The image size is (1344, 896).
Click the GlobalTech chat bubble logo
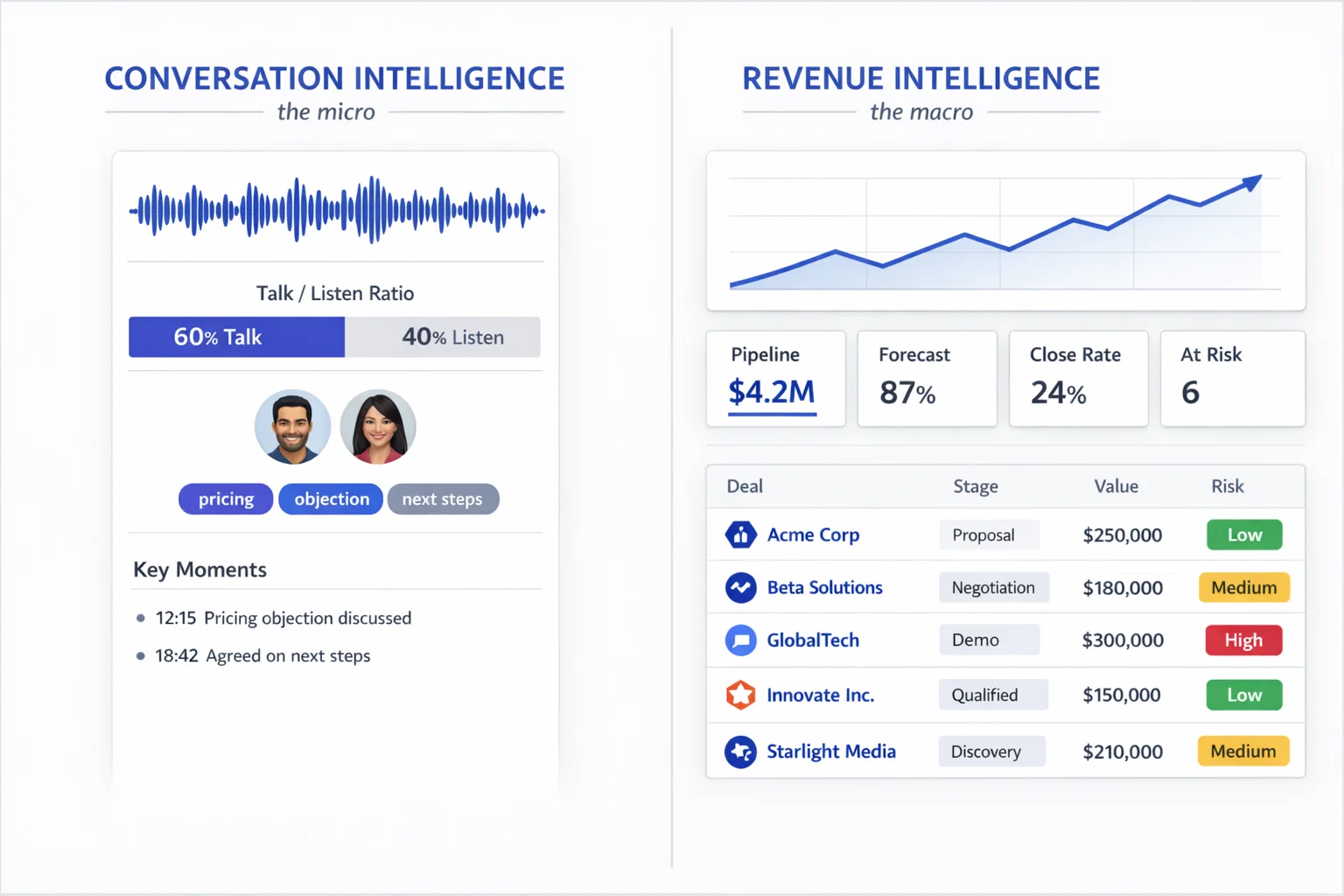click(741, 640)
